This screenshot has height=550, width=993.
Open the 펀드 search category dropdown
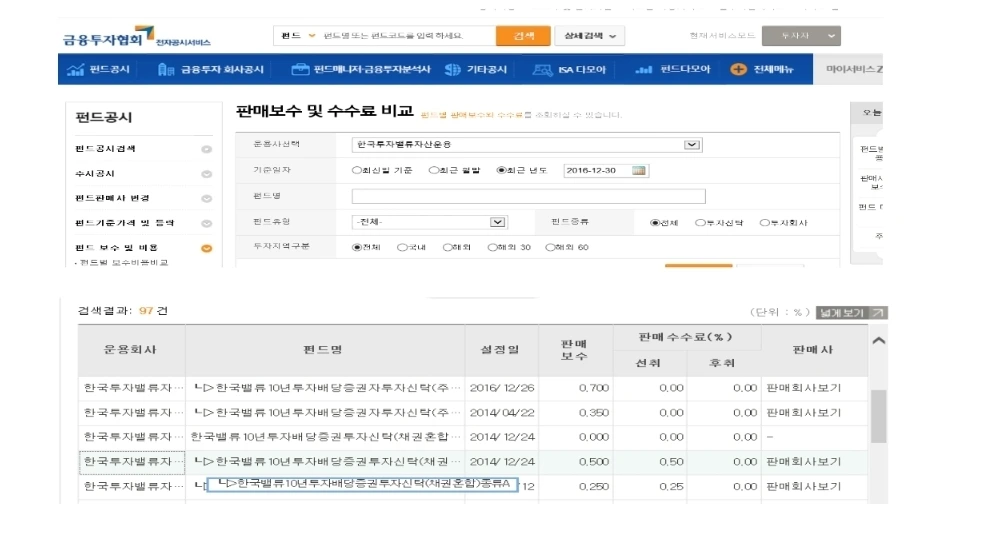tap(298, 36)
